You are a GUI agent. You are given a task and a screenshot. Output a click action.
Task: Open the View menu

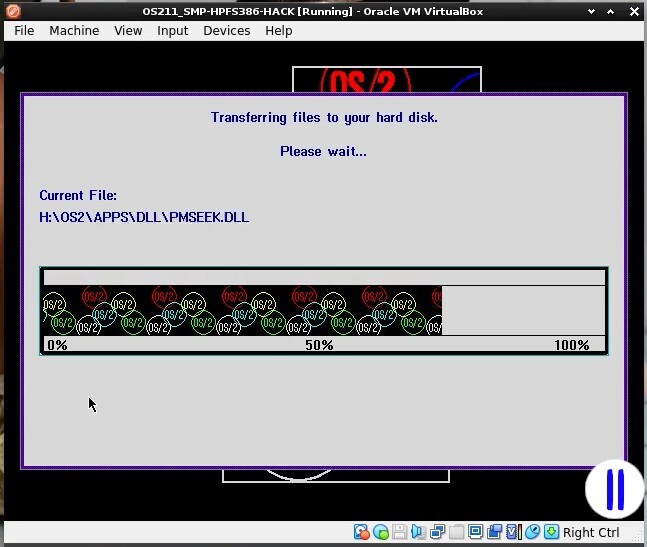pyautogui.click(x=128, y=31)
